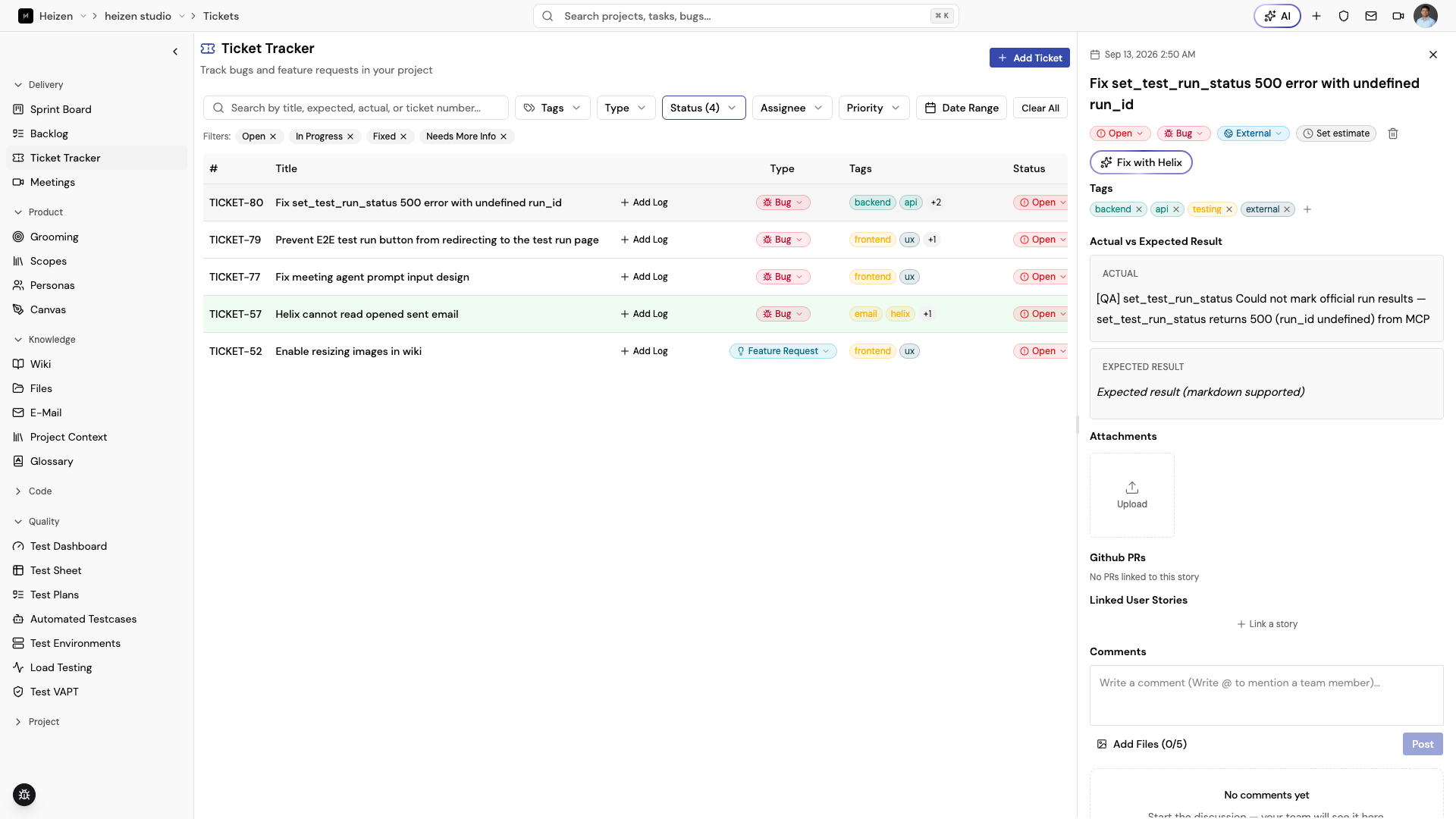Open the External source dropdown
Screen dimensions: 1456x819
click(1253, 133)
